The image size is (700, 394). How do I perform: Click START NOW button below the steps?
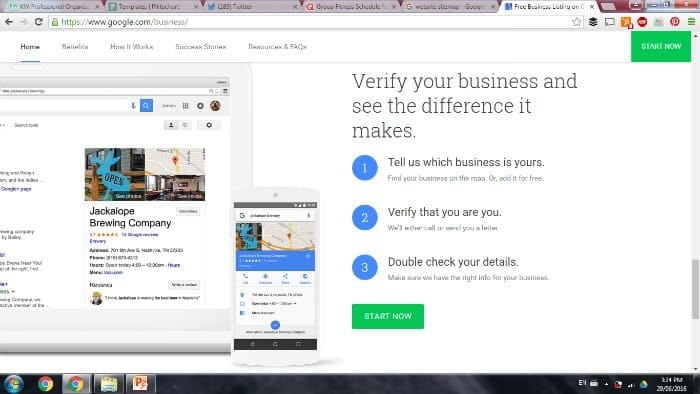click(388, 316)
